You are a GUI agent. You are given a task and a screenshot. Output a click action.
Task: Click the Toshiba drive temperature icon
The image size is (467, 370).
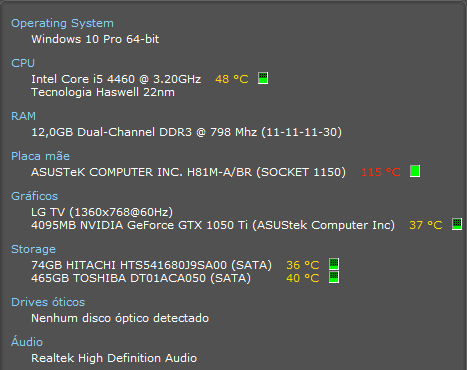click(334, 277)
